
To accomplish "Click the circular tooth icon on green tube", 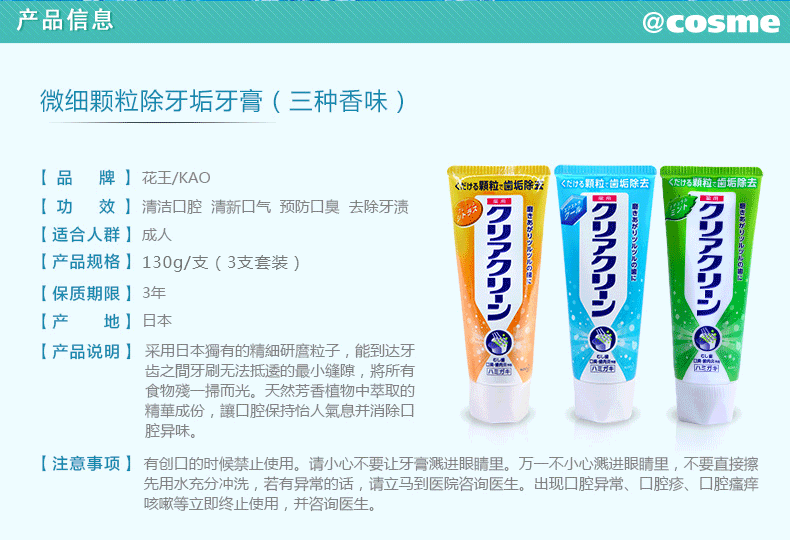I will (x=707, y=340).
